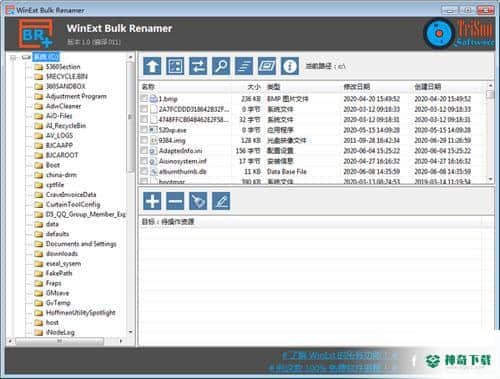Click the Data Base File type cell
Image resolution: width=500 pixels, height=379 pixels.
click(287, 172)
